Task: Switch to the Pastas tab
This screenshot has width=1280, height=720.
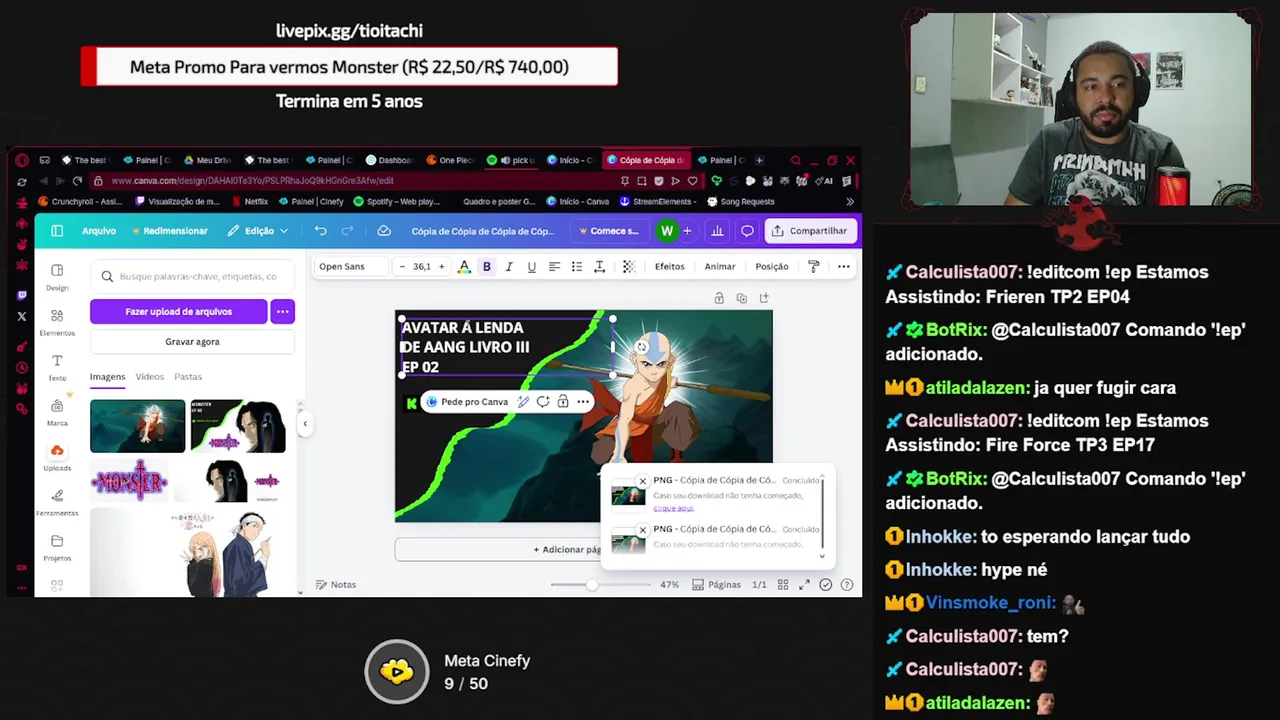Action: pyautogui.click(x=188, y=377)
